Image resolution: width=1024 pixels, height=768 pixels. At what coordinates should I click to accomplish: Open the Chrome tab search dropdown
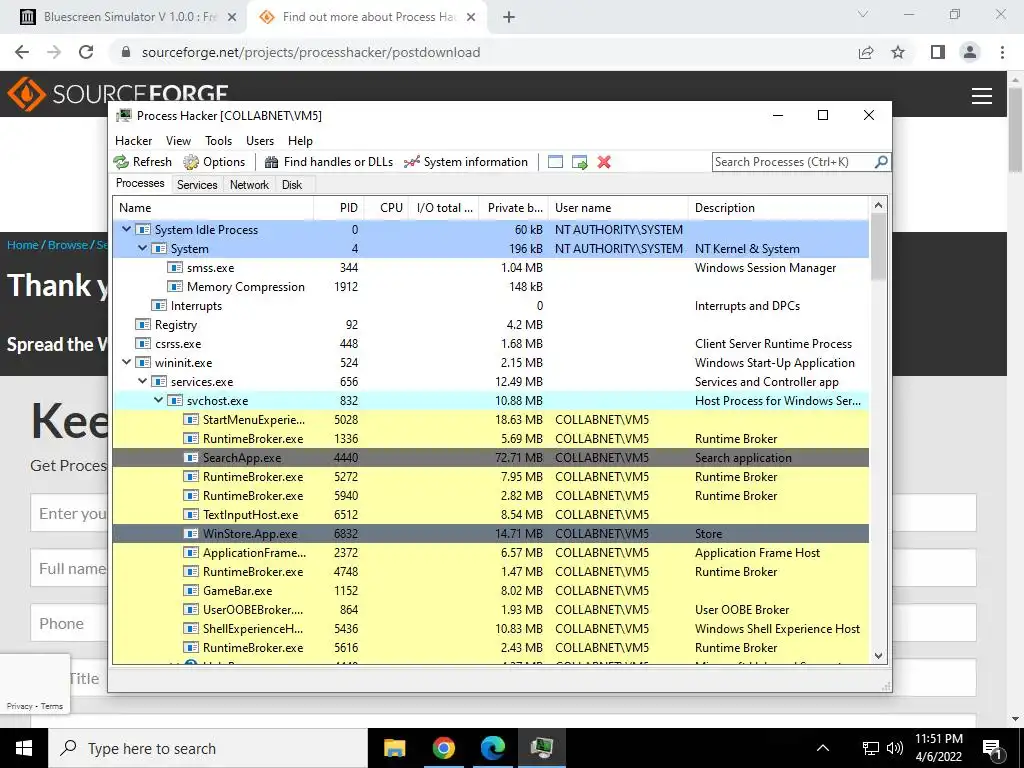863,14
